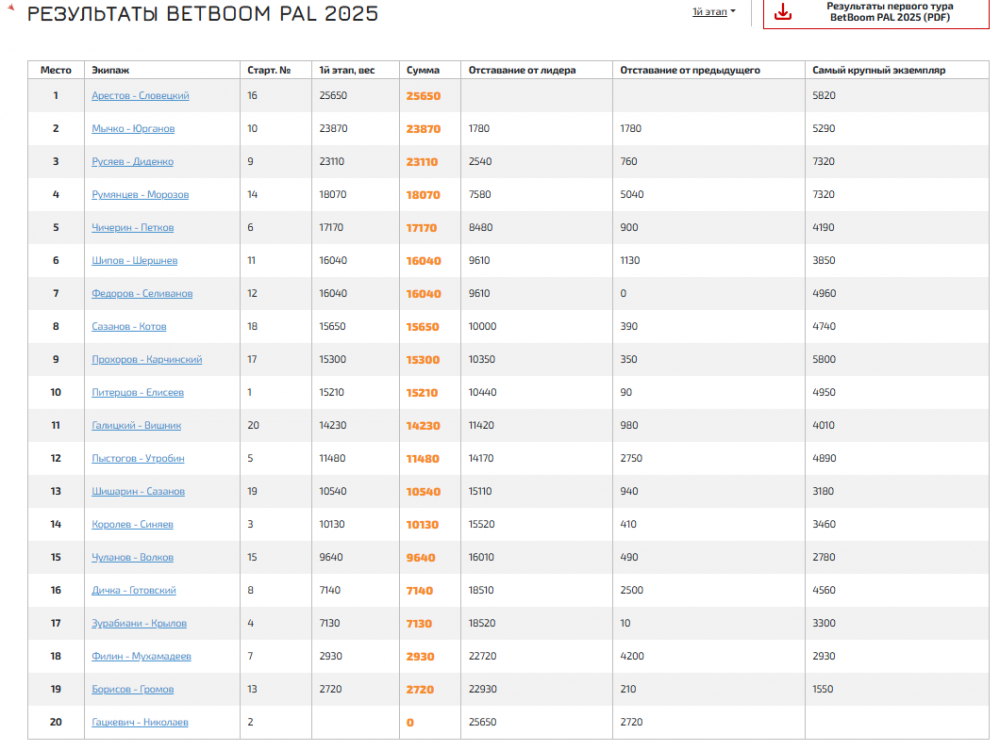1000x750 pixels.
Task: Click the Румянцев - Морозов crew link
Action: tap(140, 195)
